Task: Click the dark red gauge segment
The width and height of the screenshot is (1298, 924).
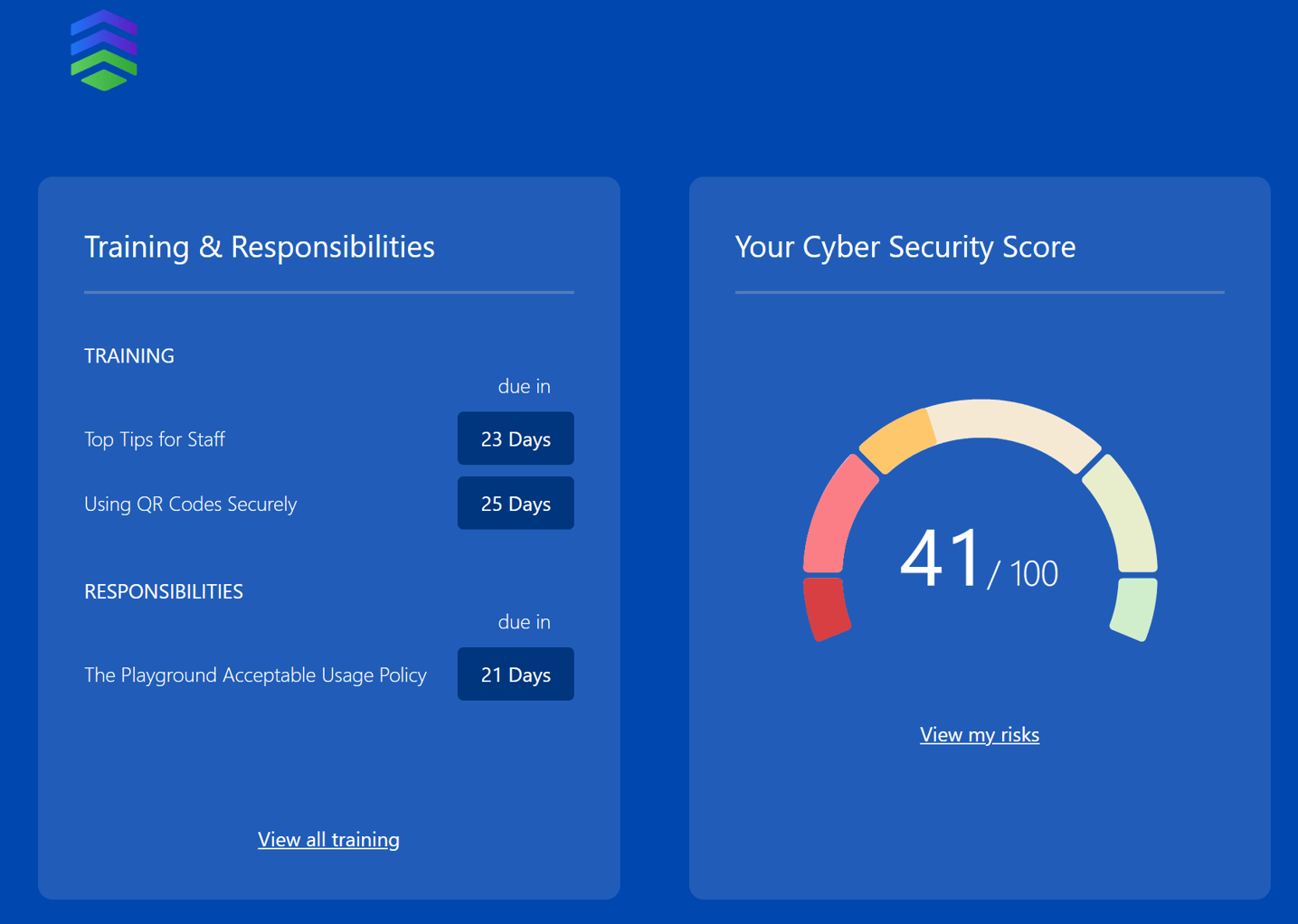Action: (826, 608)
